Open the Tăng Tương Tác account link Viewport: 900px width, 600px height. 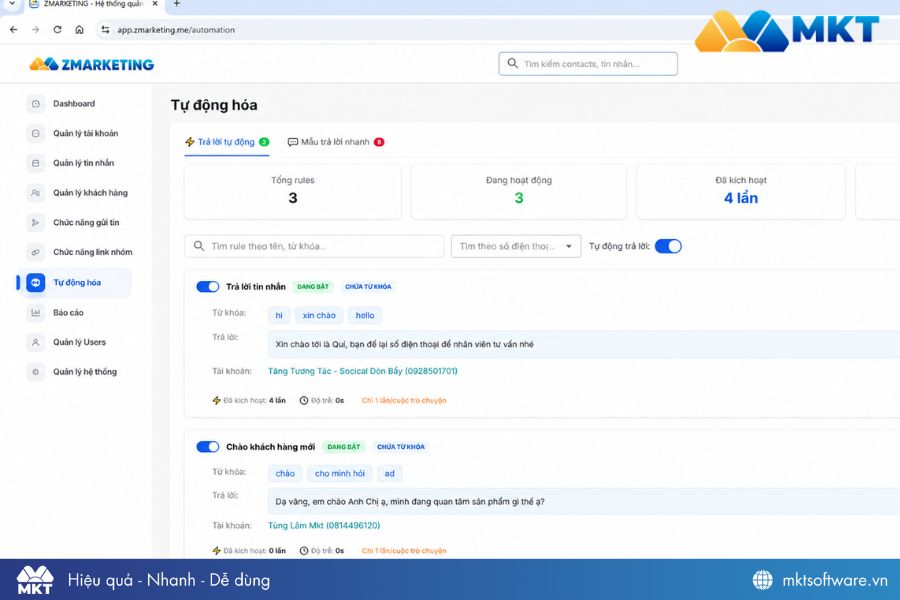363,371
